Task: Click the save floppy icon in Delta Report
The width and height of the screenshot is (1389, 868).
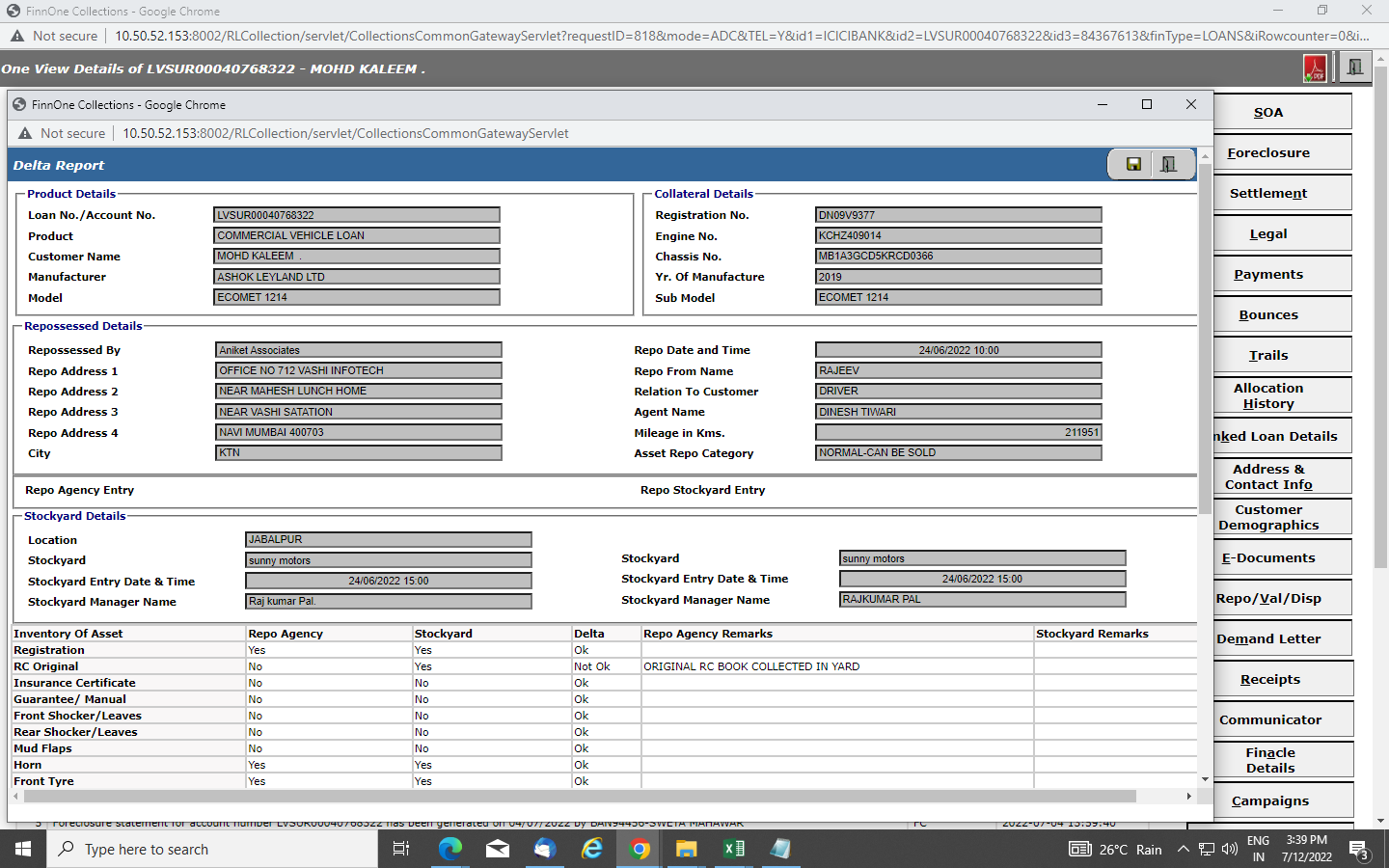Action: pos(1133,164)
